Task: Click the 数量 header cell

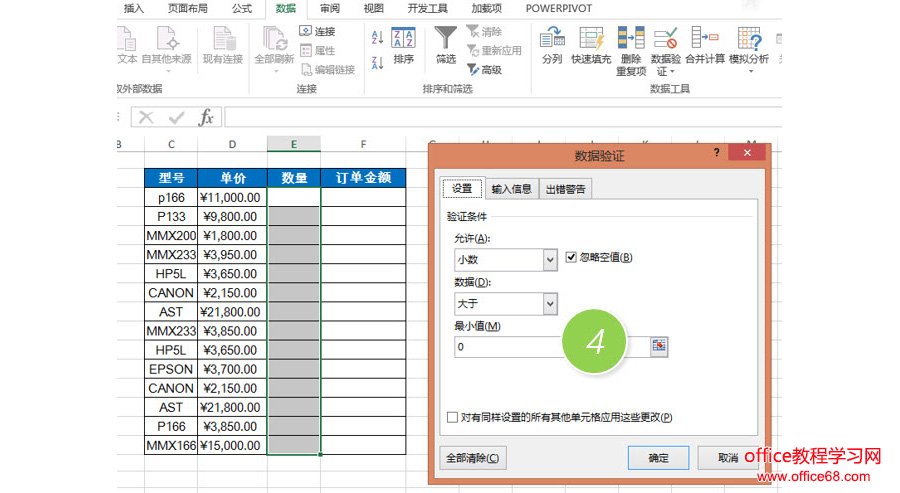Action: [x=294, y=178]
